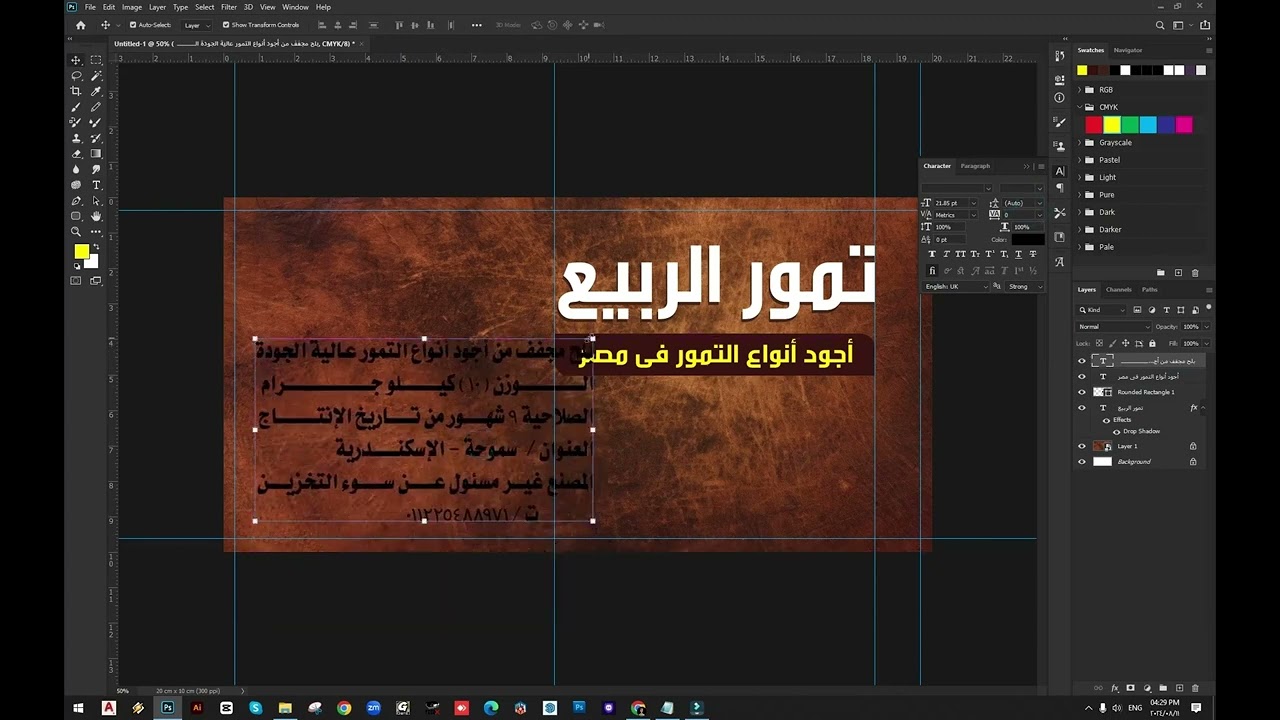The height and width of the screenshot is (720, 1280).
Task: Select the Magic Wand tool
Action: pyautogui.click(x=96, y=76)
